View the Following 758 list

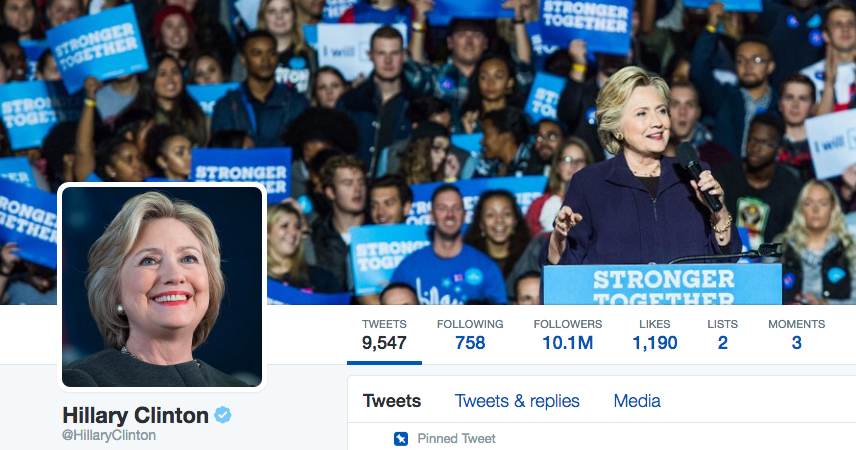[x=470, y=335]
